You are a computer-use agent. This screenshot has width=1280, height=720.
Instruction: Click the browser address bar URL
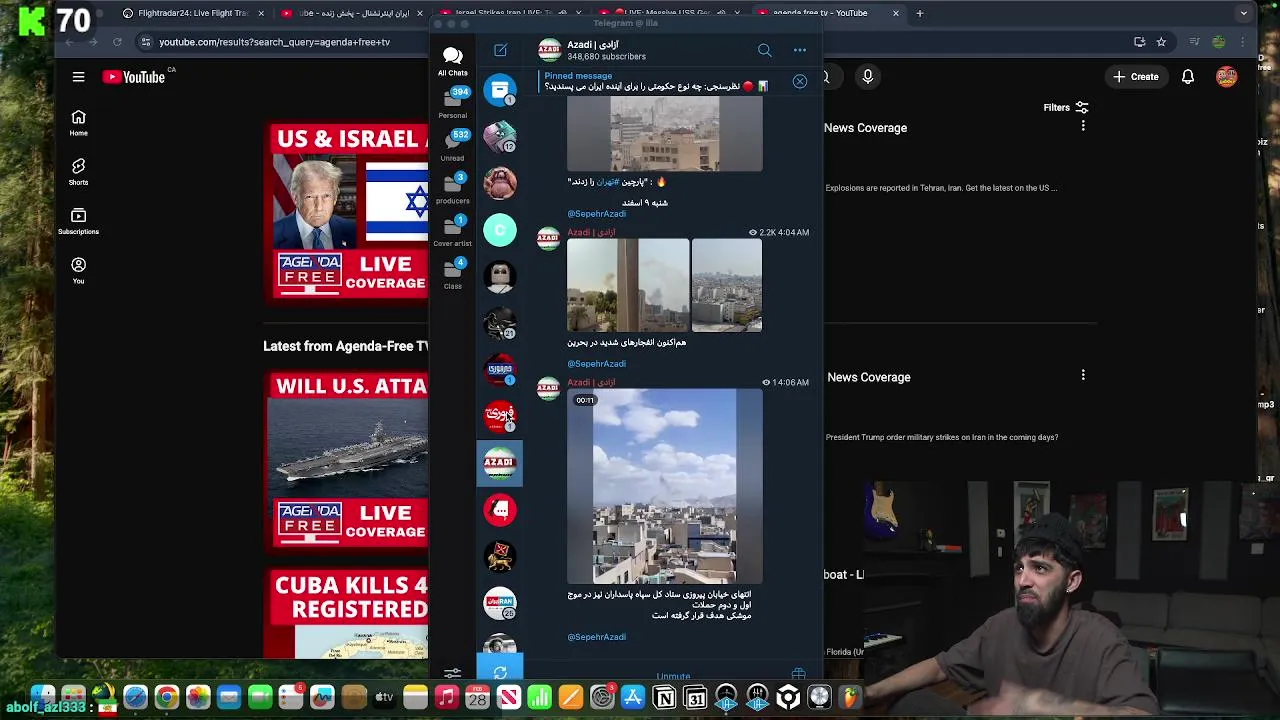(x=275, y=42)
